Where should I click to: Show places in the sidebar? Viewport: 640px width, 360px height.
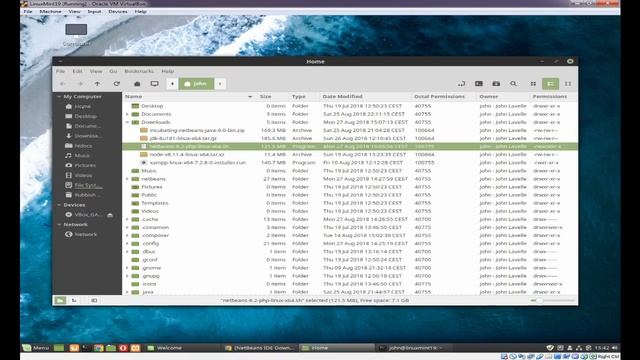[60, 300]
